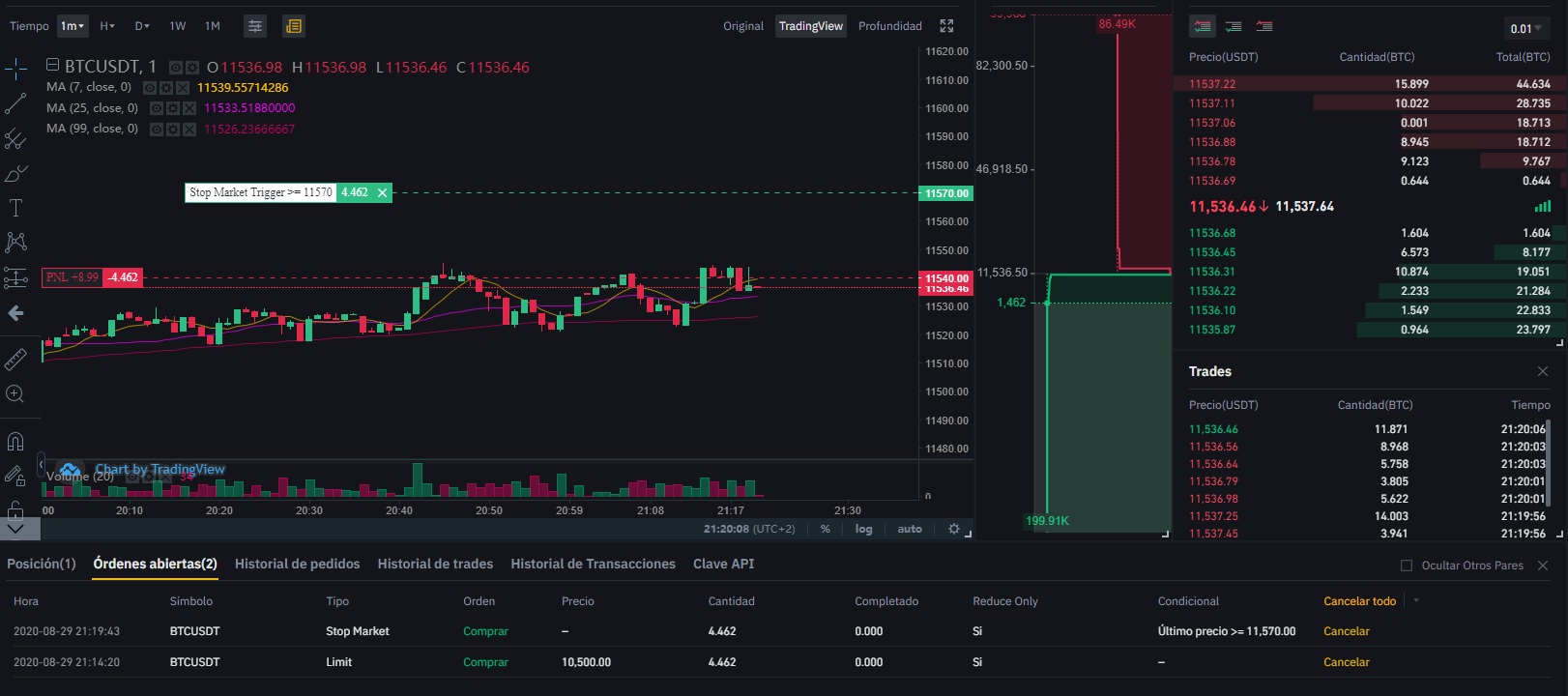Open the Órdenes abiertas(2) tab
This screenshot has width=1568, height=696.
point(155,564)
